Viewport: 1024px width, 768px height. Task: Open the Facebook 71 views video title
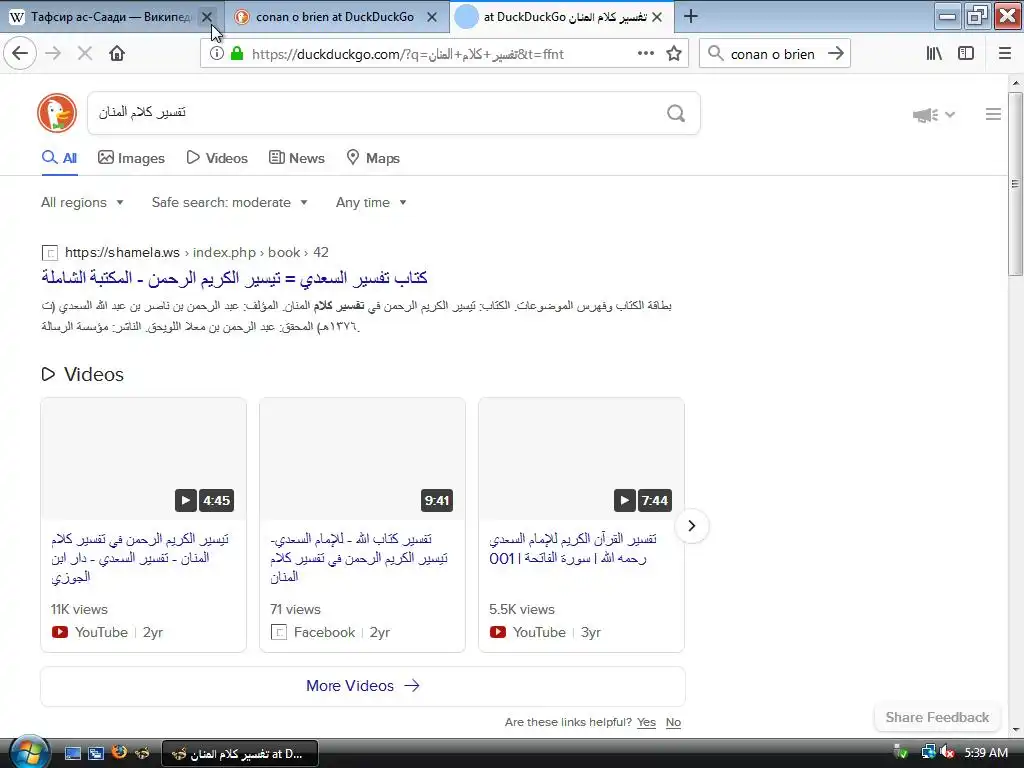[x=359, y=558]
